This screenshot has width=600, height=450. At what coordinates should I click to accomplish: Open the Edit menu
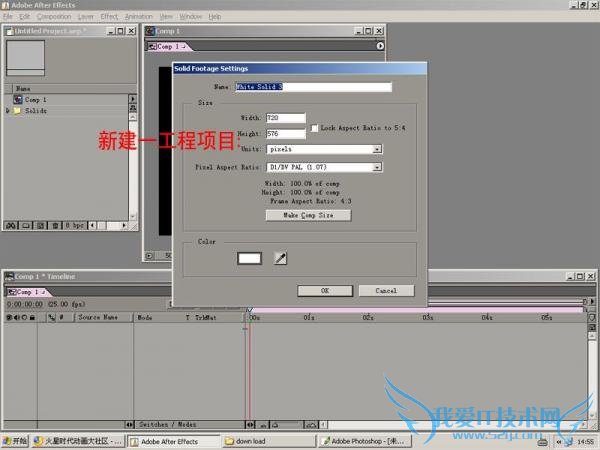[x=24, y=16]
